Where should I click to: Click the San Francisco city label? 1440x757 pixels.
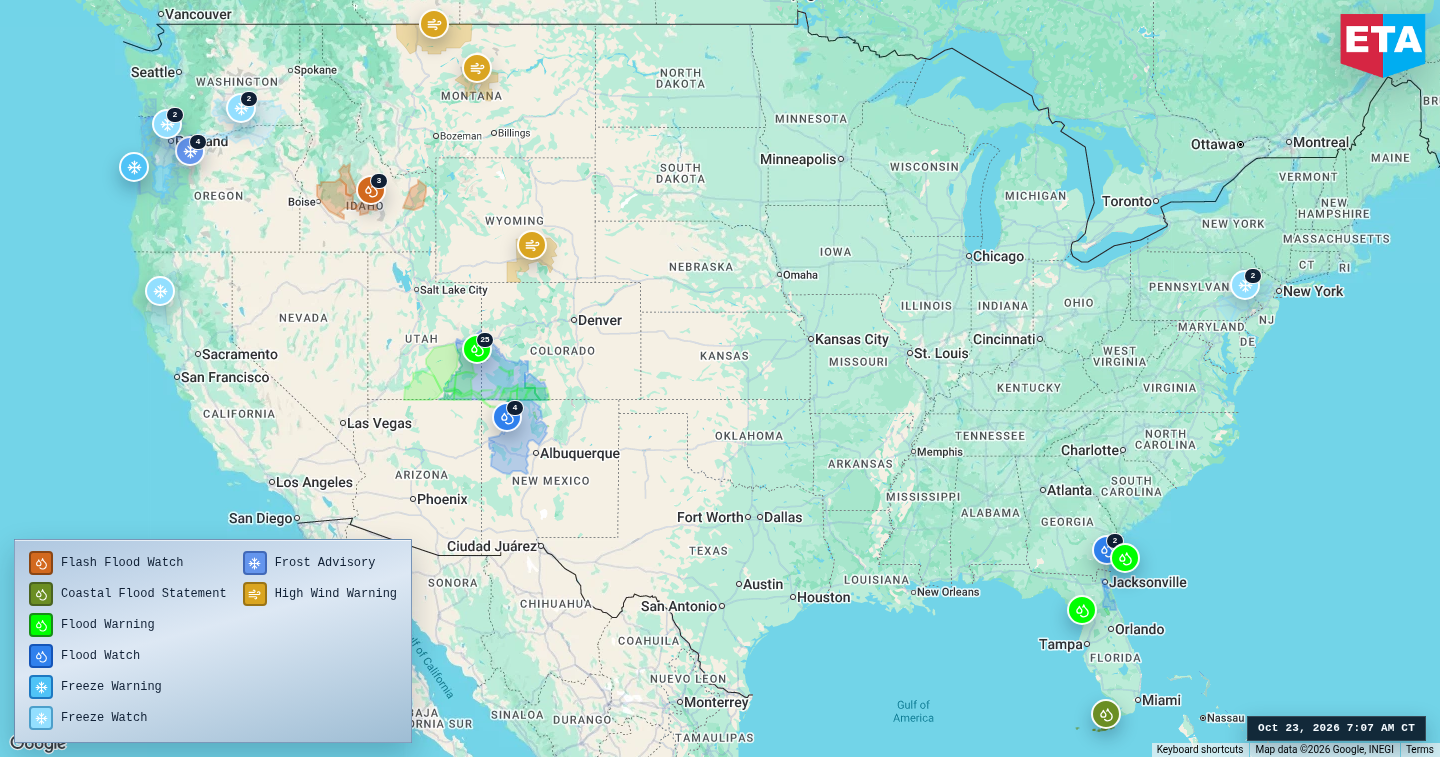coord(225,378)
